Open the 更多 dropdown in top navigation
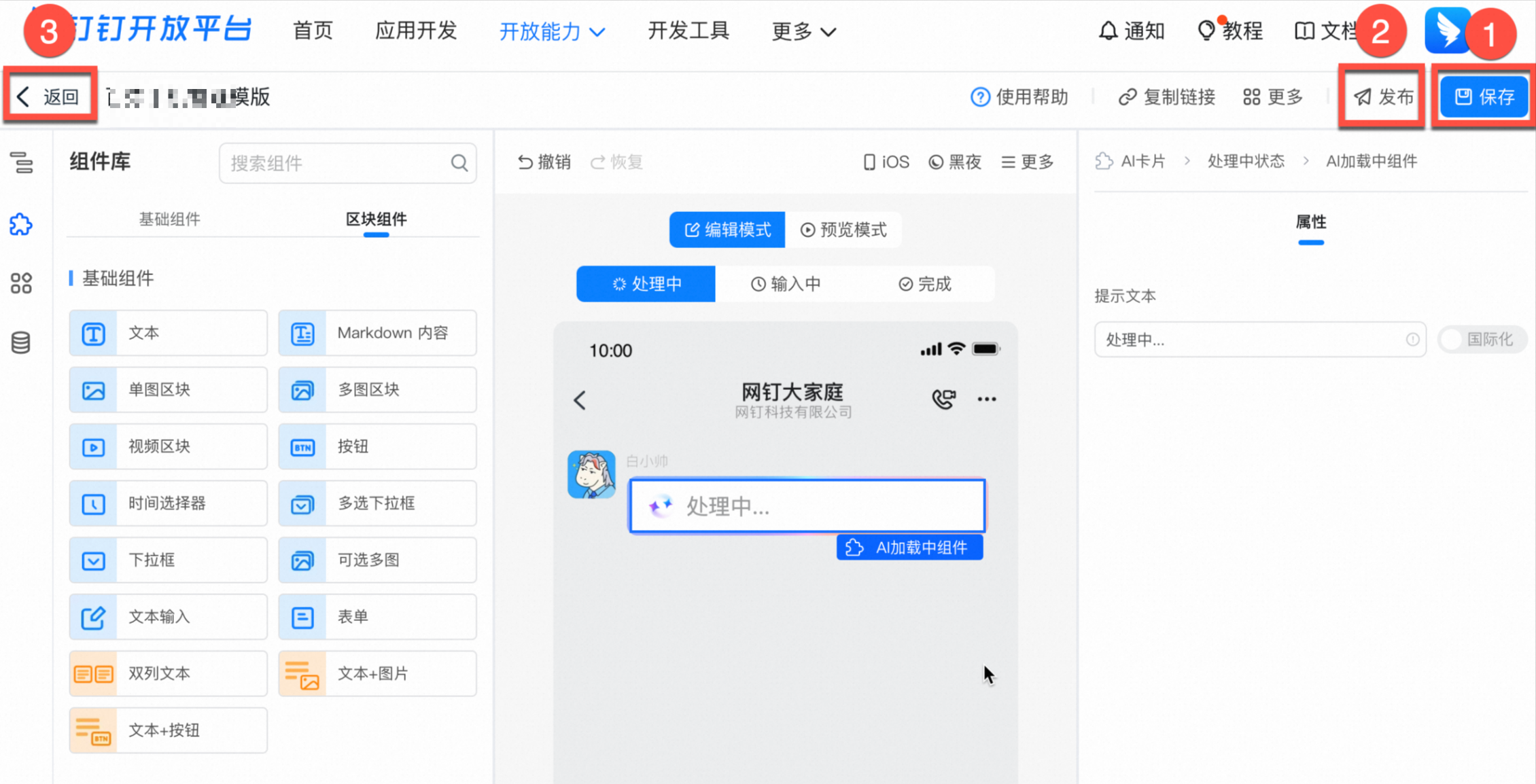Screen dimensions: 1536x784 point(804,31)
